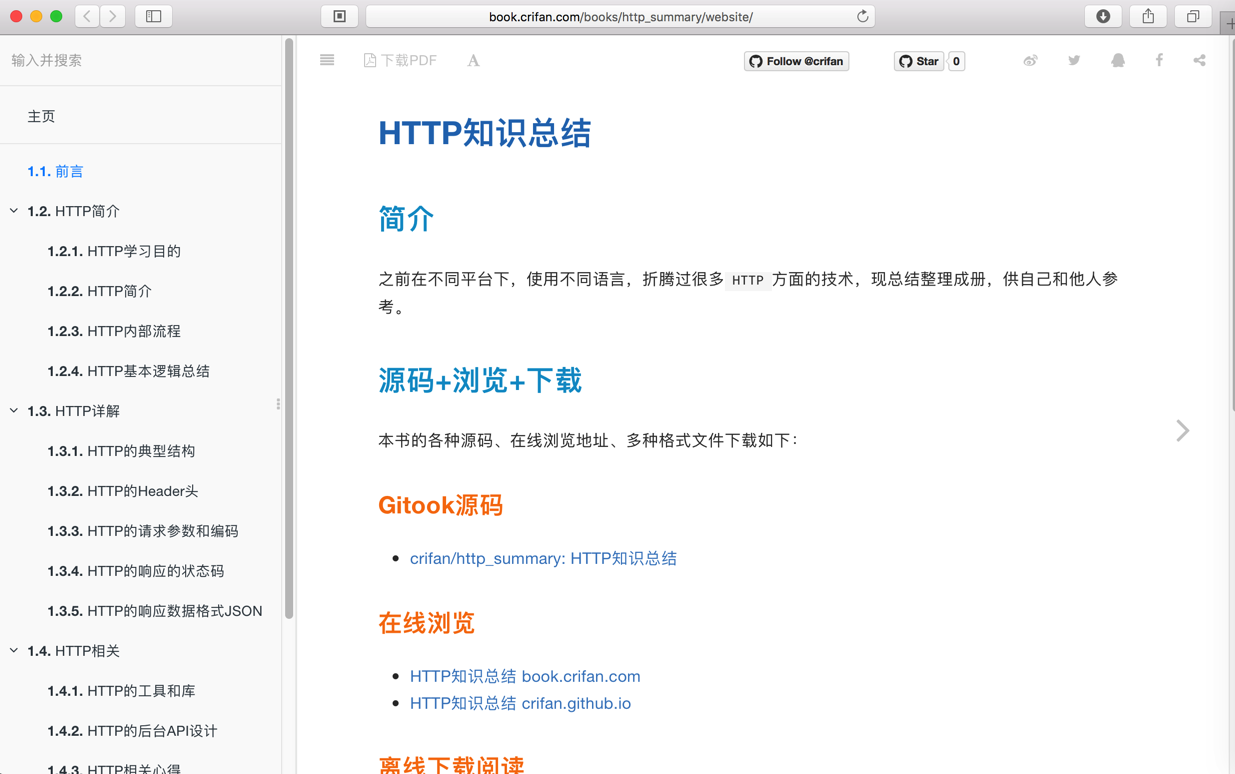Share page on Weibo icon
Viewport: 1235px width, 774px height.
tap(1030, 61)
